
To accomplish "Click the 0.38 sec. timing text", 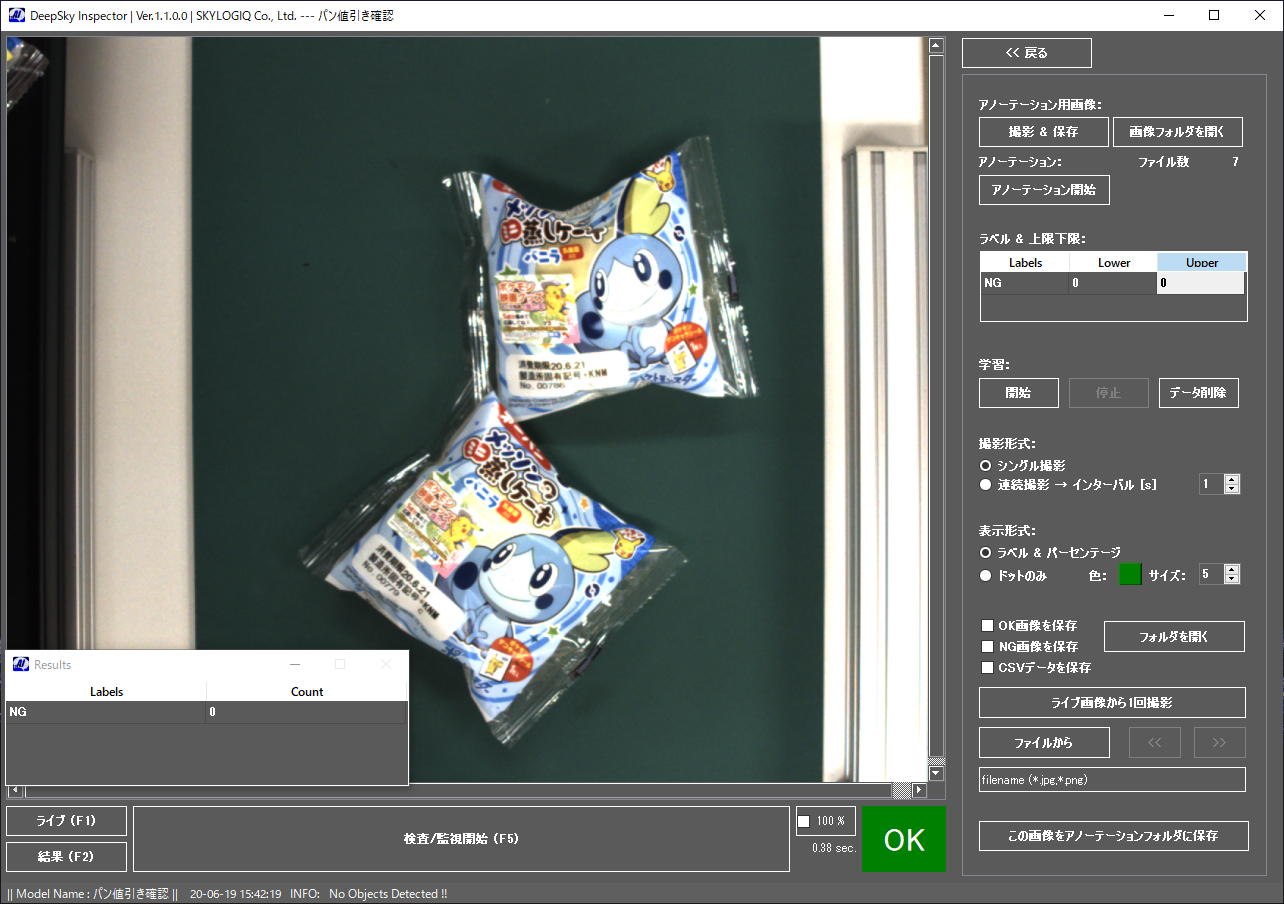I will [833, 848].
